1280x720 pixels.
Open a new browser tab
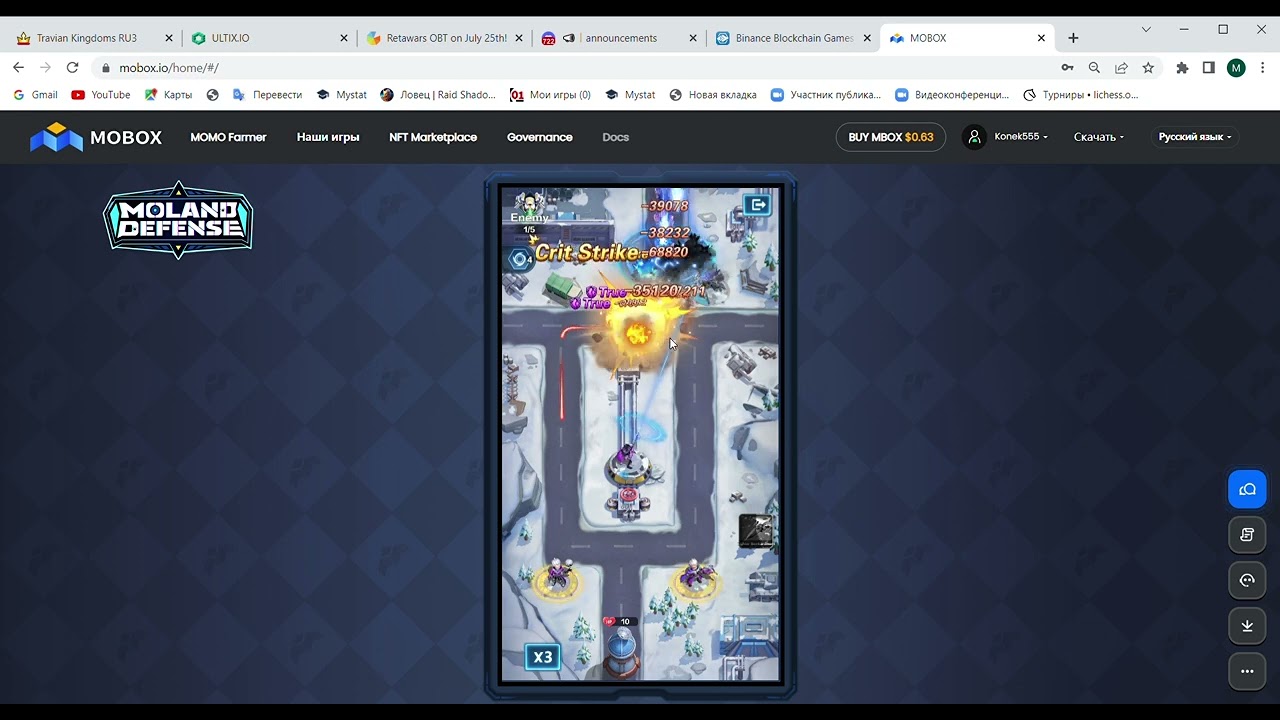1073,38
